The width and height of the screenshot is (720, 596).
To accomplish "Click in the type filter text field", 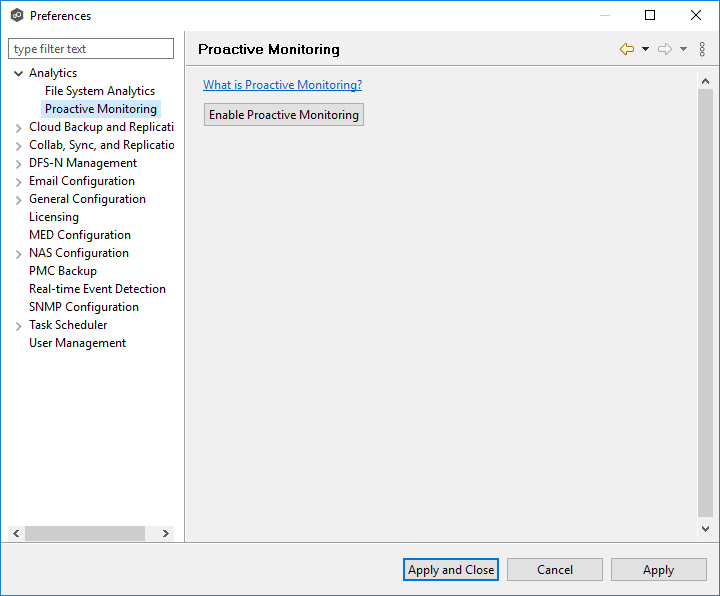I will pyautogui.click(x=91, y=49).
